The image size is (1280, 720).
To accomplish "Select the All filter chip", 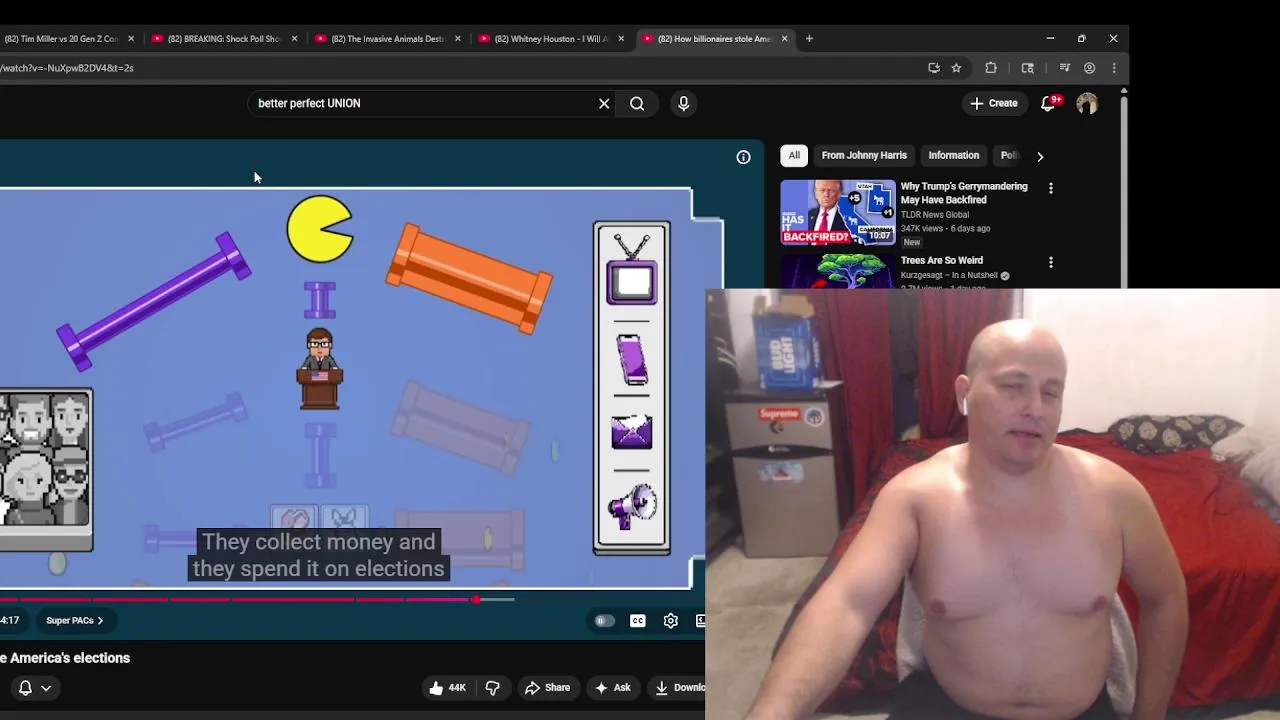I will (794, 156).
